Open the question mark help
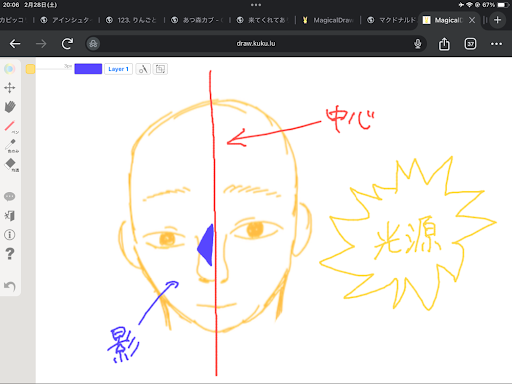 [10, 254]
